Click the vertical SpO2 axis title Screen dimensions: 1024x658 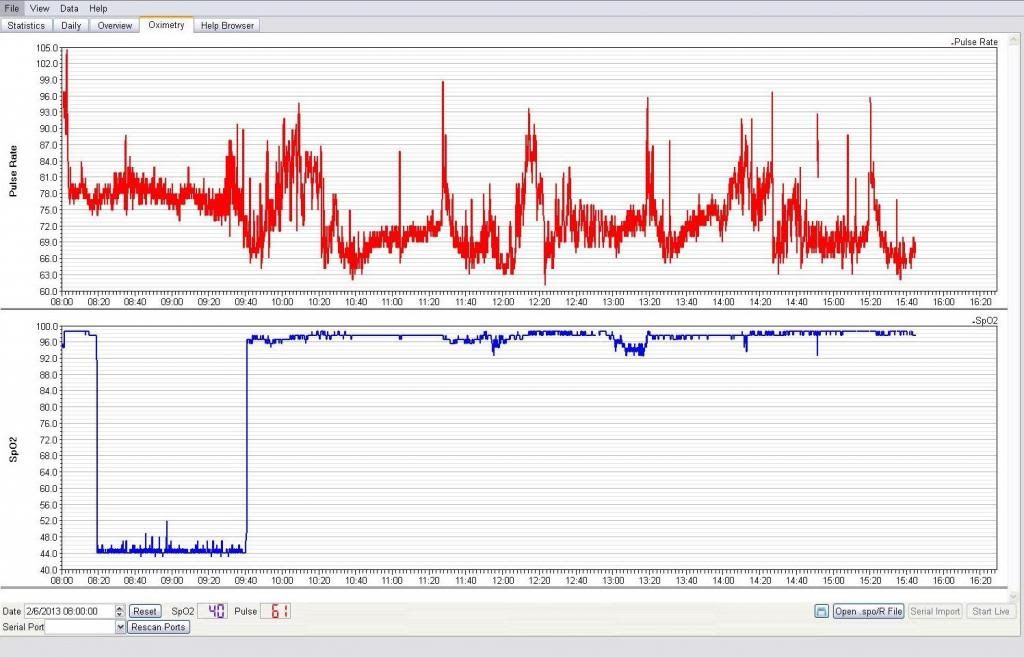(x=13, y=450)
